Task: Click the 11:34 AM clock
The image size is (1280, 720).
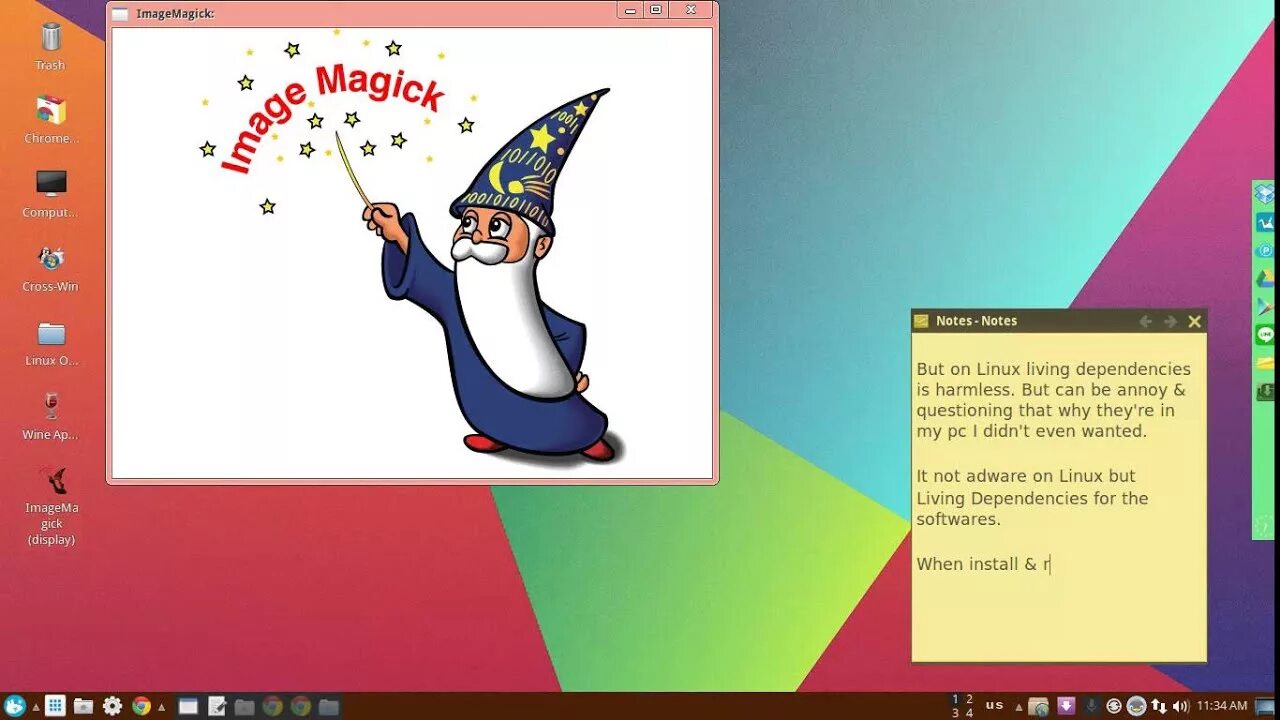Action: (x=1222, y=706)
